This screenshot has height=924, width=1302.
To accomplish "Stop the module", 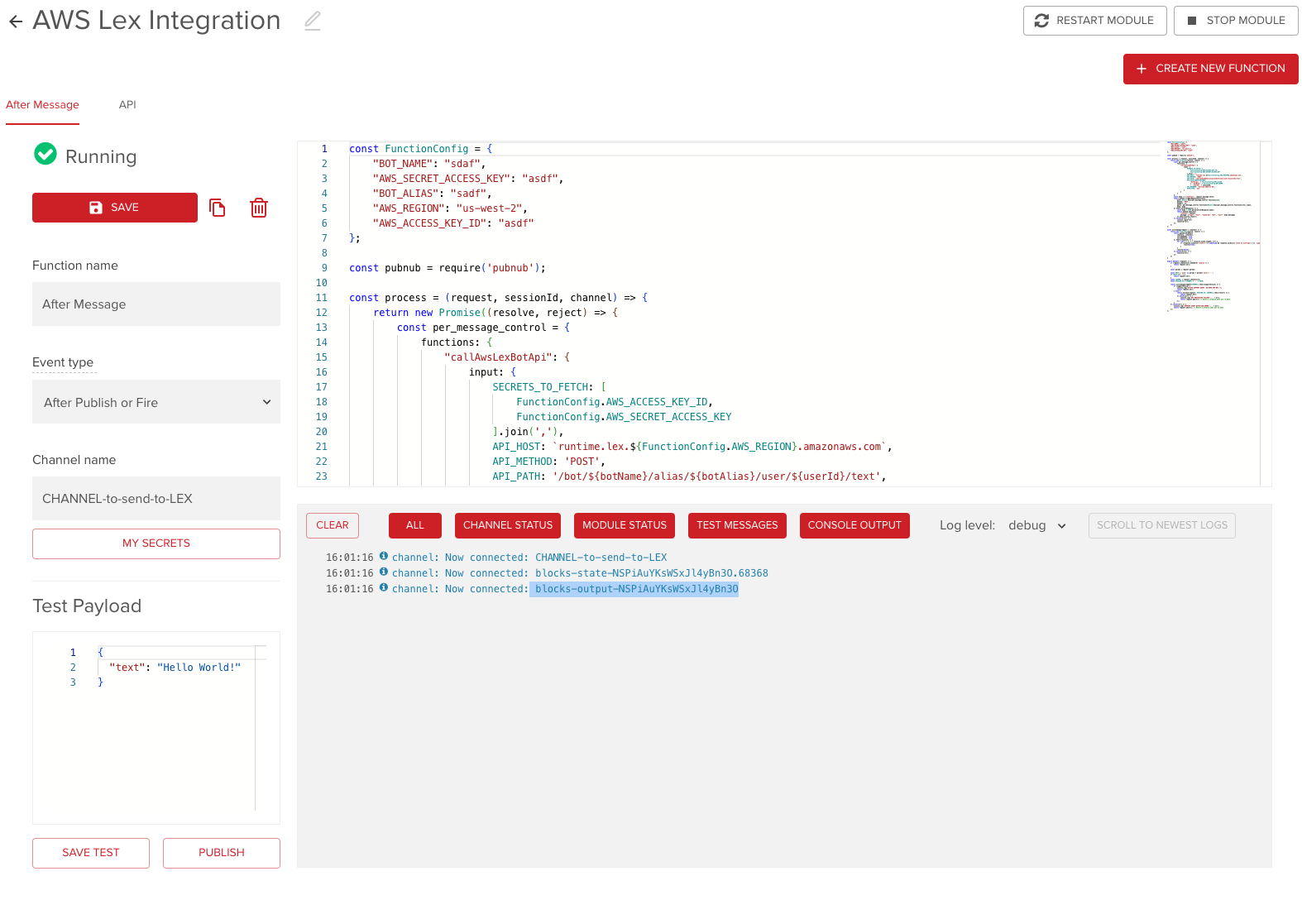I will point(1236,21).
